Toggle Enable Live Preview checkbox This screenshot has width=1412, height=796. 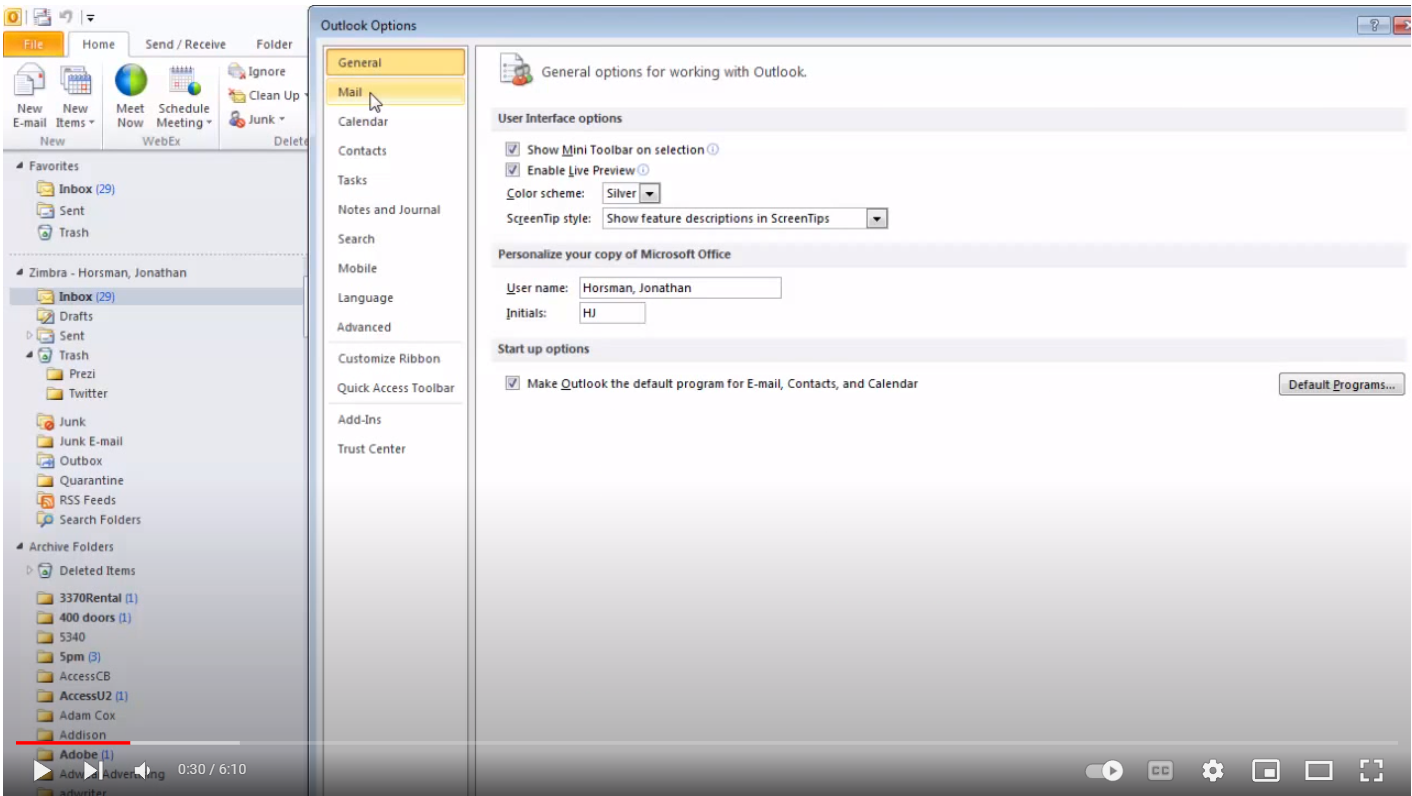pyautogui.click(x=513, y=170)
